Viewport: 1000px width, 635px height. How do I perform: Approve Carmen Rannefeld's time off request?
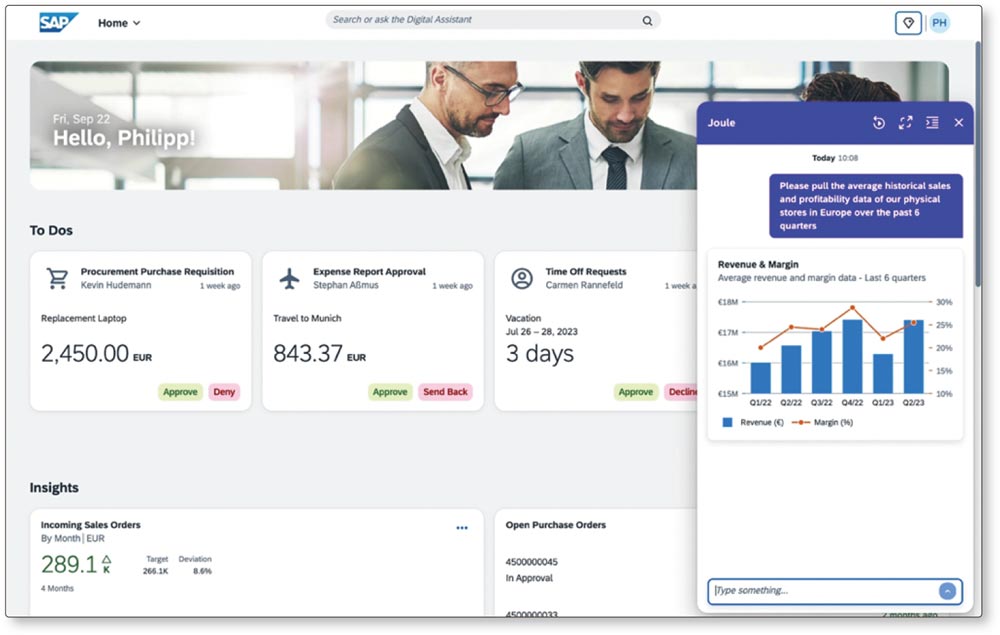click(635, 392)
